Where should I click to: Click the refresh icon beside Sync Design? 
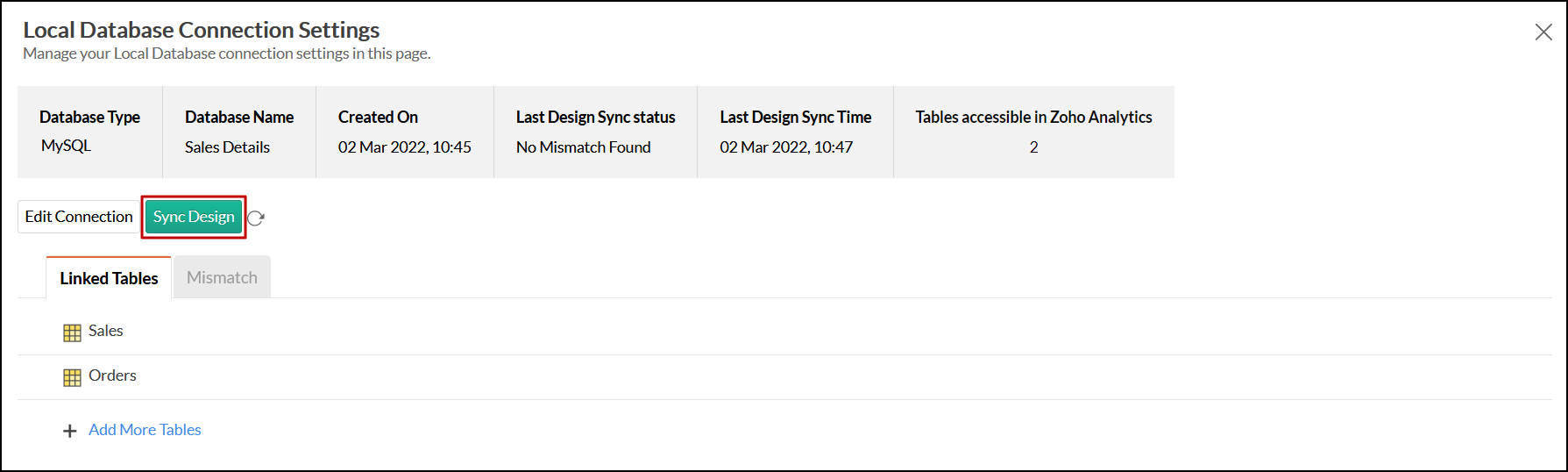[256, 218]
